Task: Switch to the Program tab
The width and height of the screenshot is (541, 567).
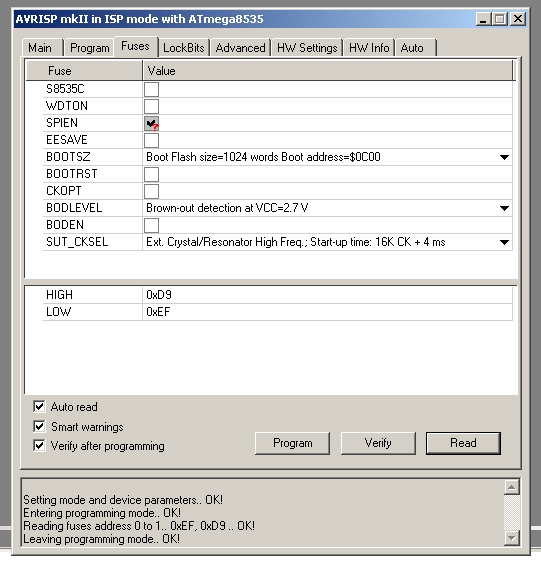Action: coord(89,48)
